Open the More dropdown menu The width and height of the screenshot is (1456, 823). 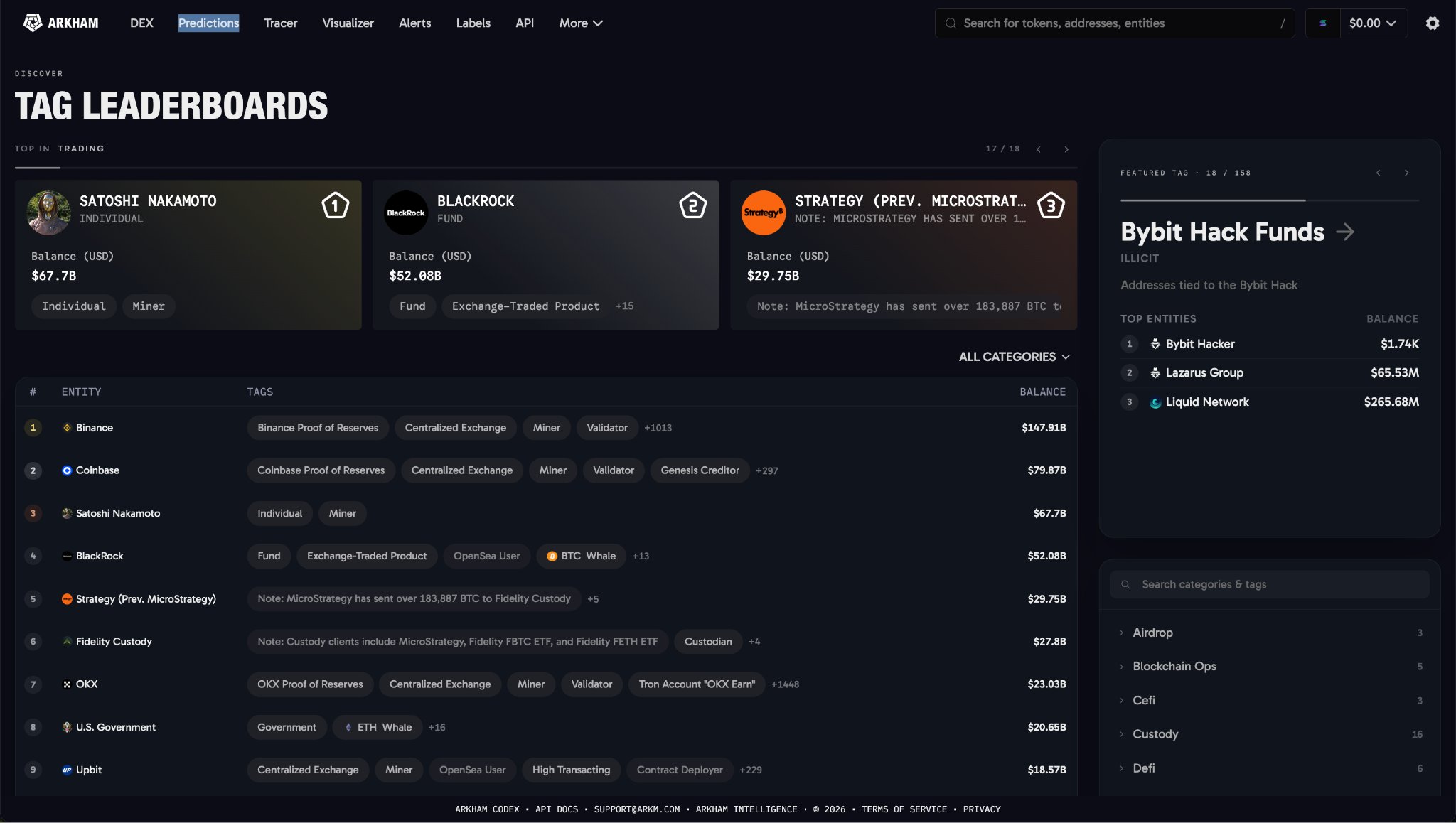coord(580,23)
